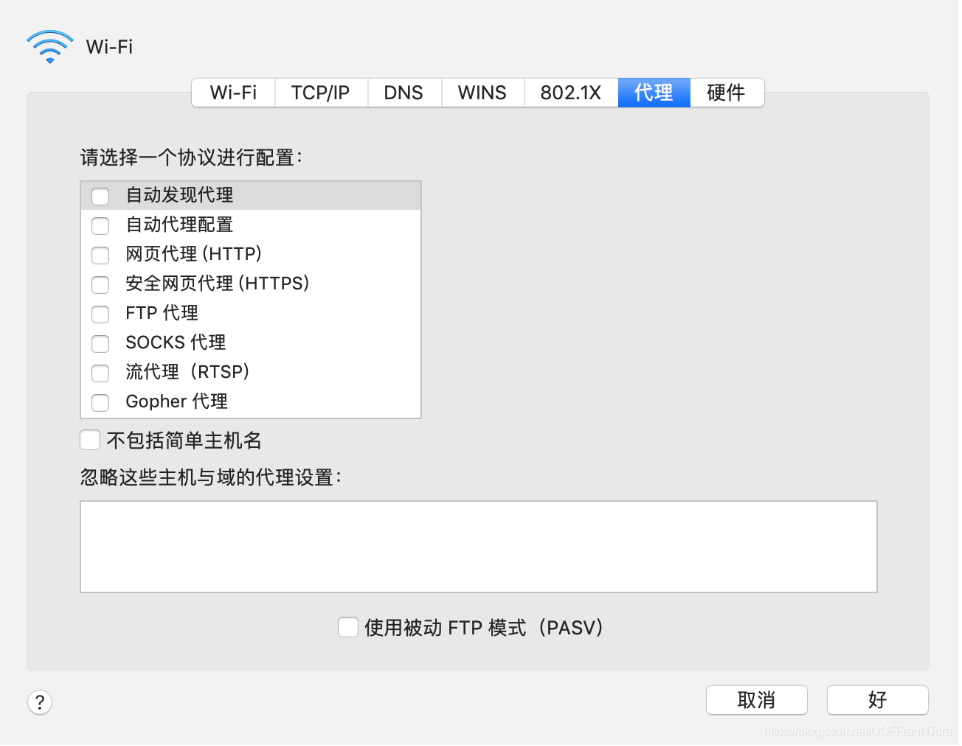
Task: Go to the 硬件 tab
Action: pyautogui.click(x=726, y=93)
